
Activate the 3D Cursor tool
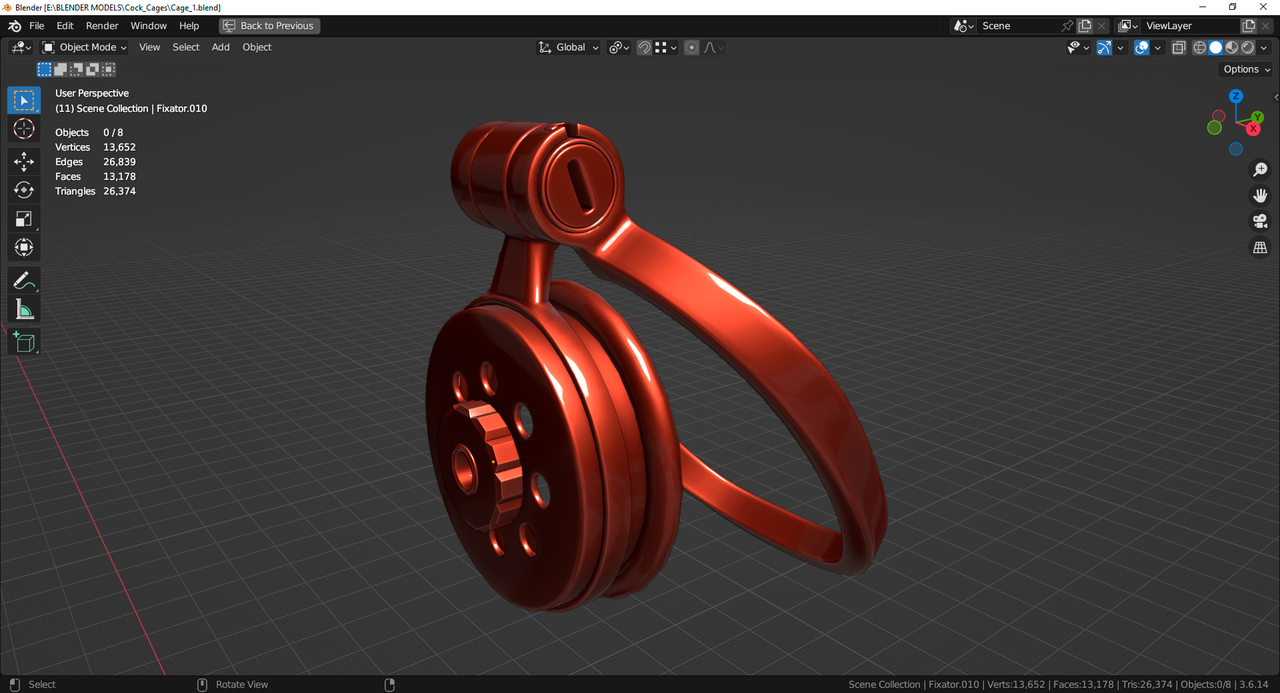pyautogui.click(x=24, y=129)
